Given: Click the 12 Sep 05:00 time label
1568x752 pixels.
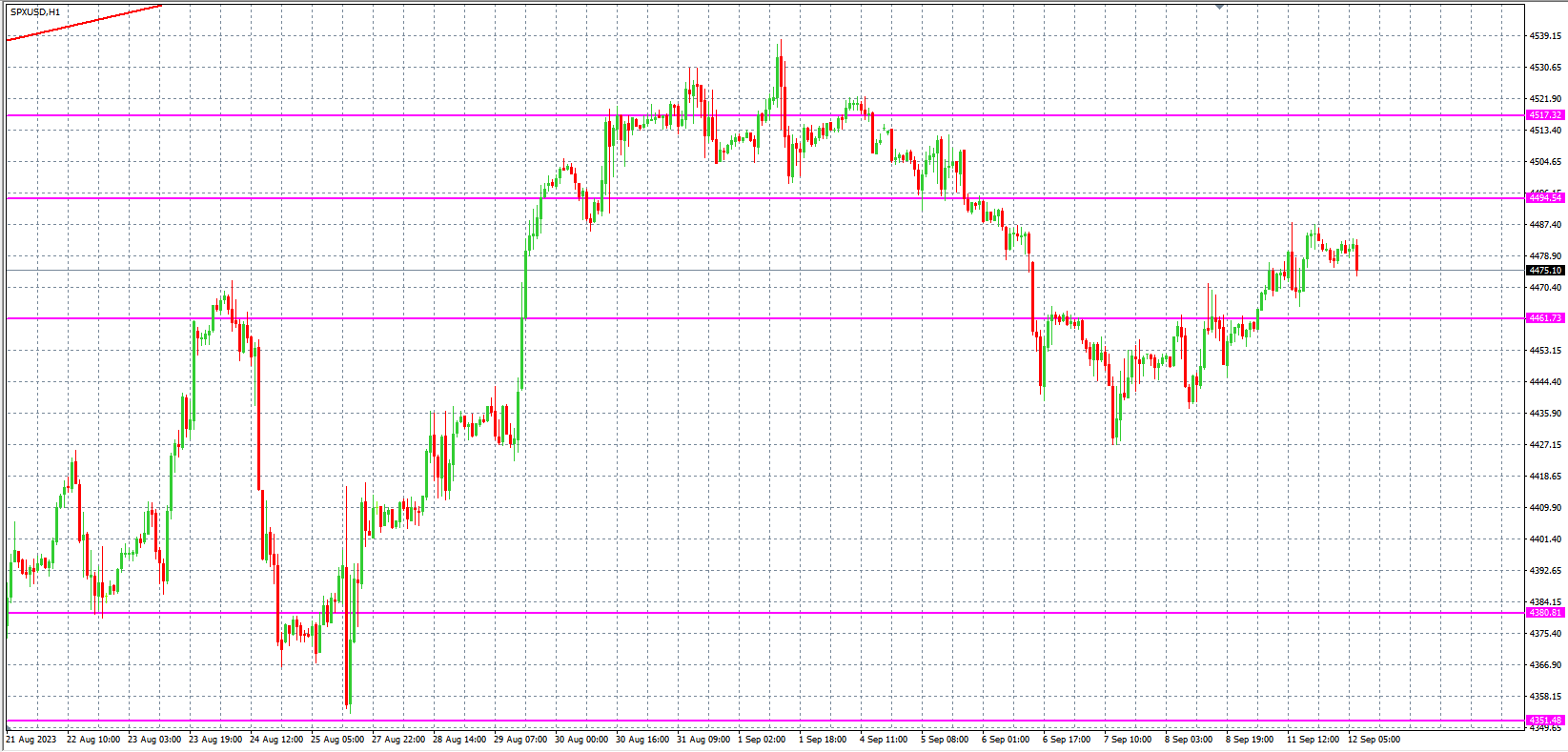Looking at the screenshot, I should (x=1374, y=739).
